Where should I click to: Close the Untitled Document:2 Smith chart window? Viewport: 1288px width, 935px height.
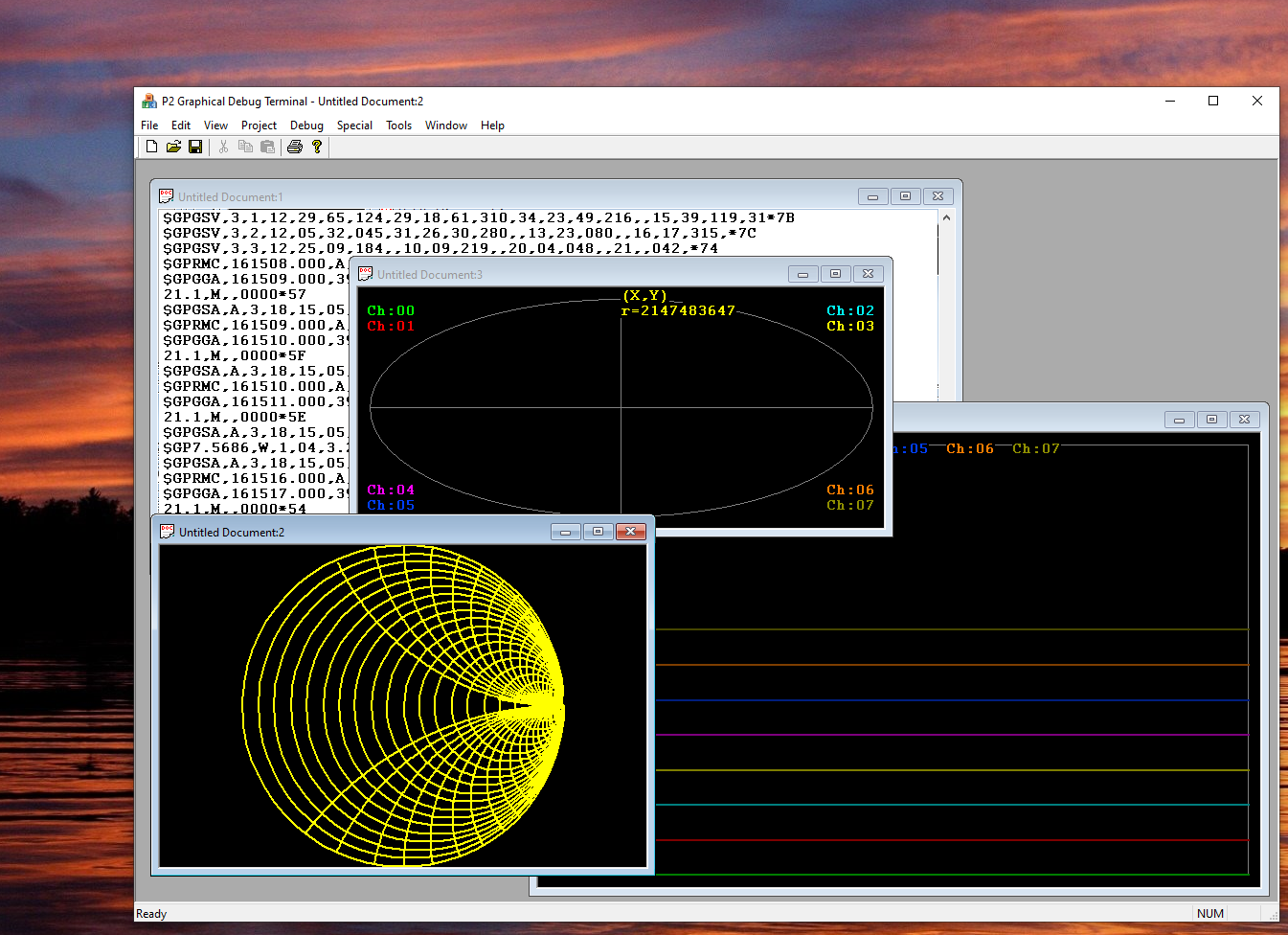630,532
